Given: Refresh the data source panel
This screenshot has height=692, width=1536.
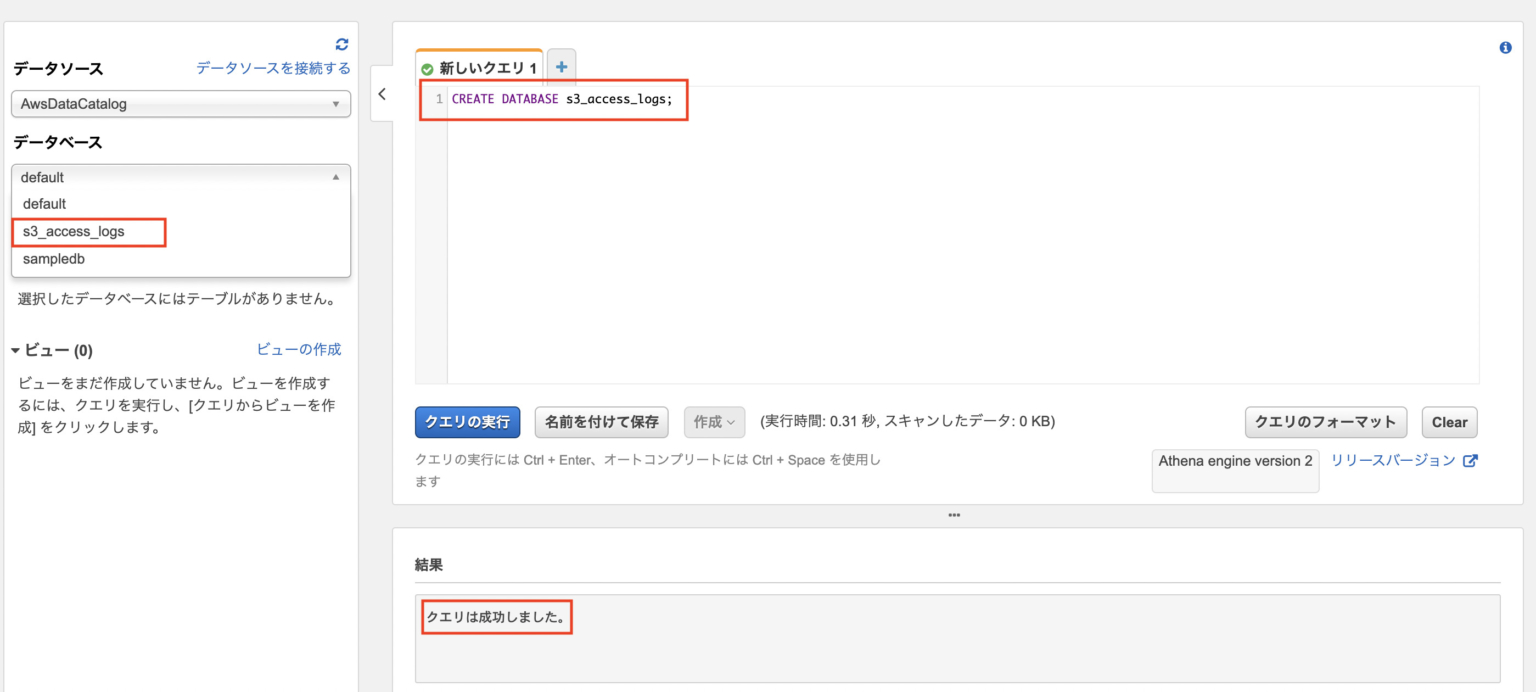Looking at the screenshot, I should 342,44.
